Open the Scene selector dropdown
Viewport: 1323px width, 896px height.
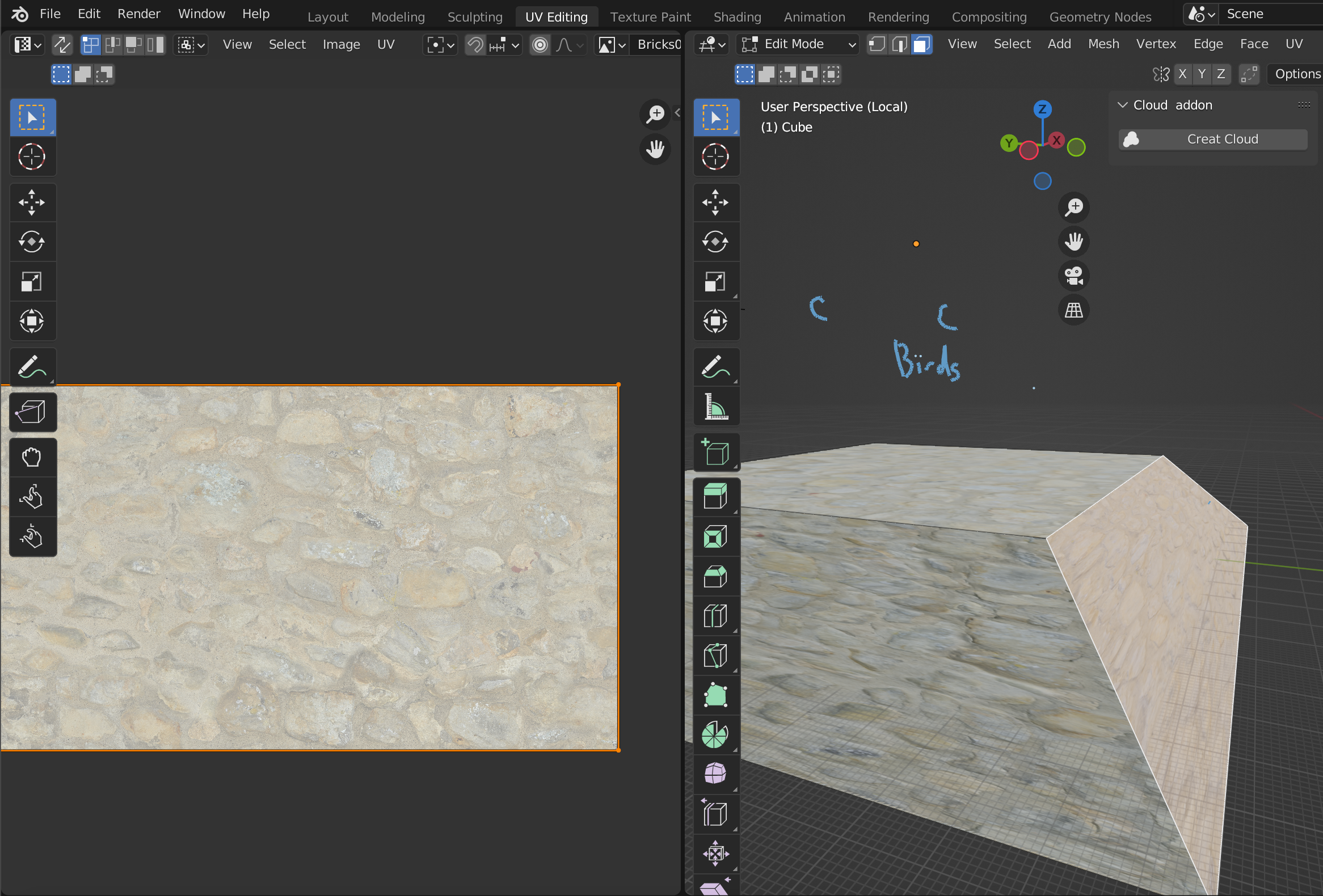click(x=1200, y=14)
